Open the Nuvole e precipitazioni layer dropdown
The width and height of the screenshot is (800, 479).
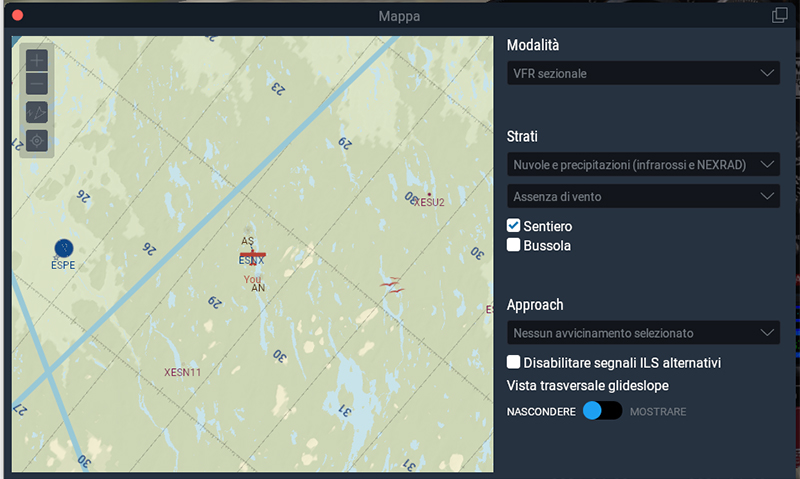click(x=643, y=165)
